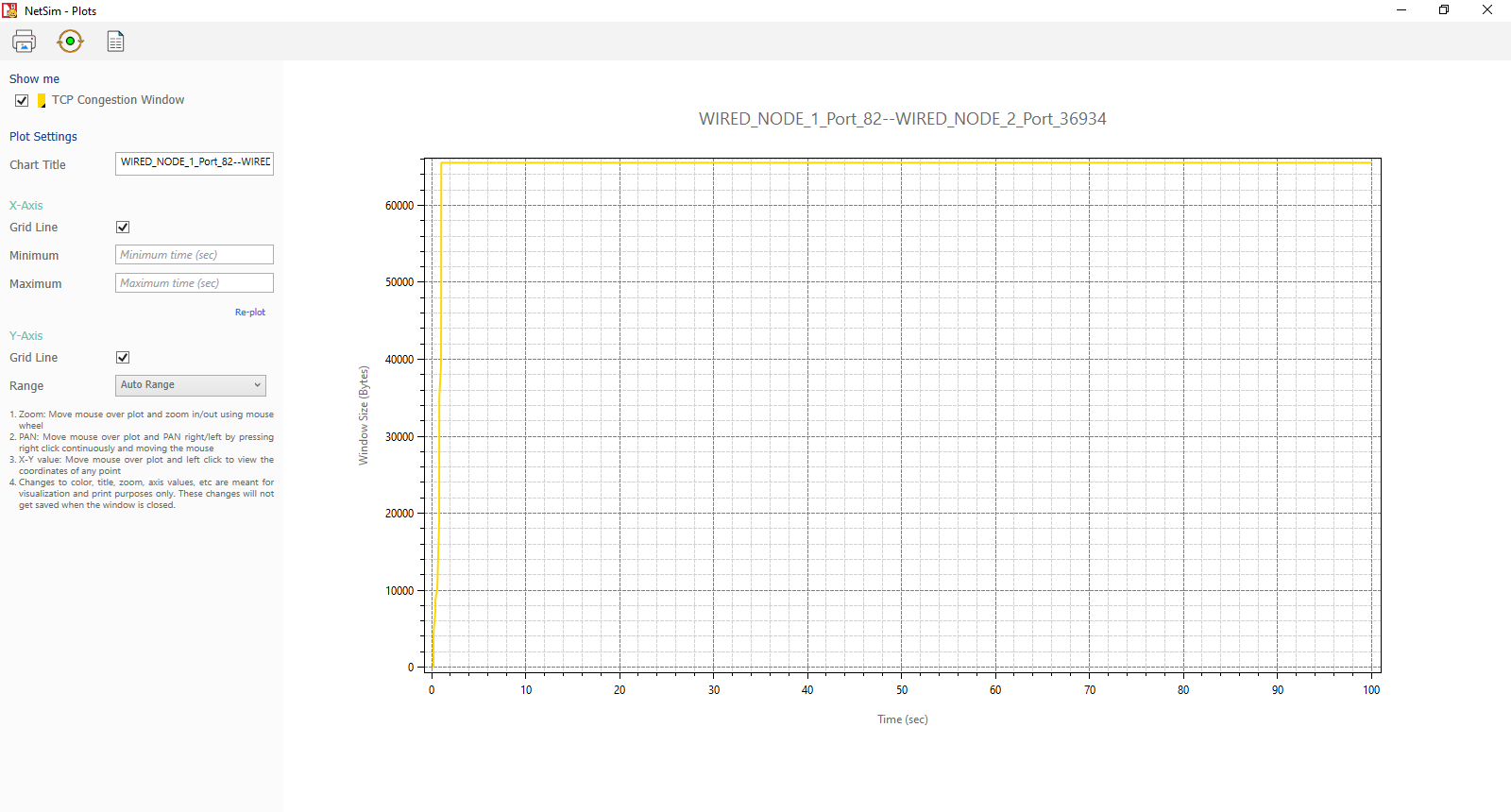Restore down the NetSim Plots window
Viewport: 1511px width, 812px height.
[1444, 10]
